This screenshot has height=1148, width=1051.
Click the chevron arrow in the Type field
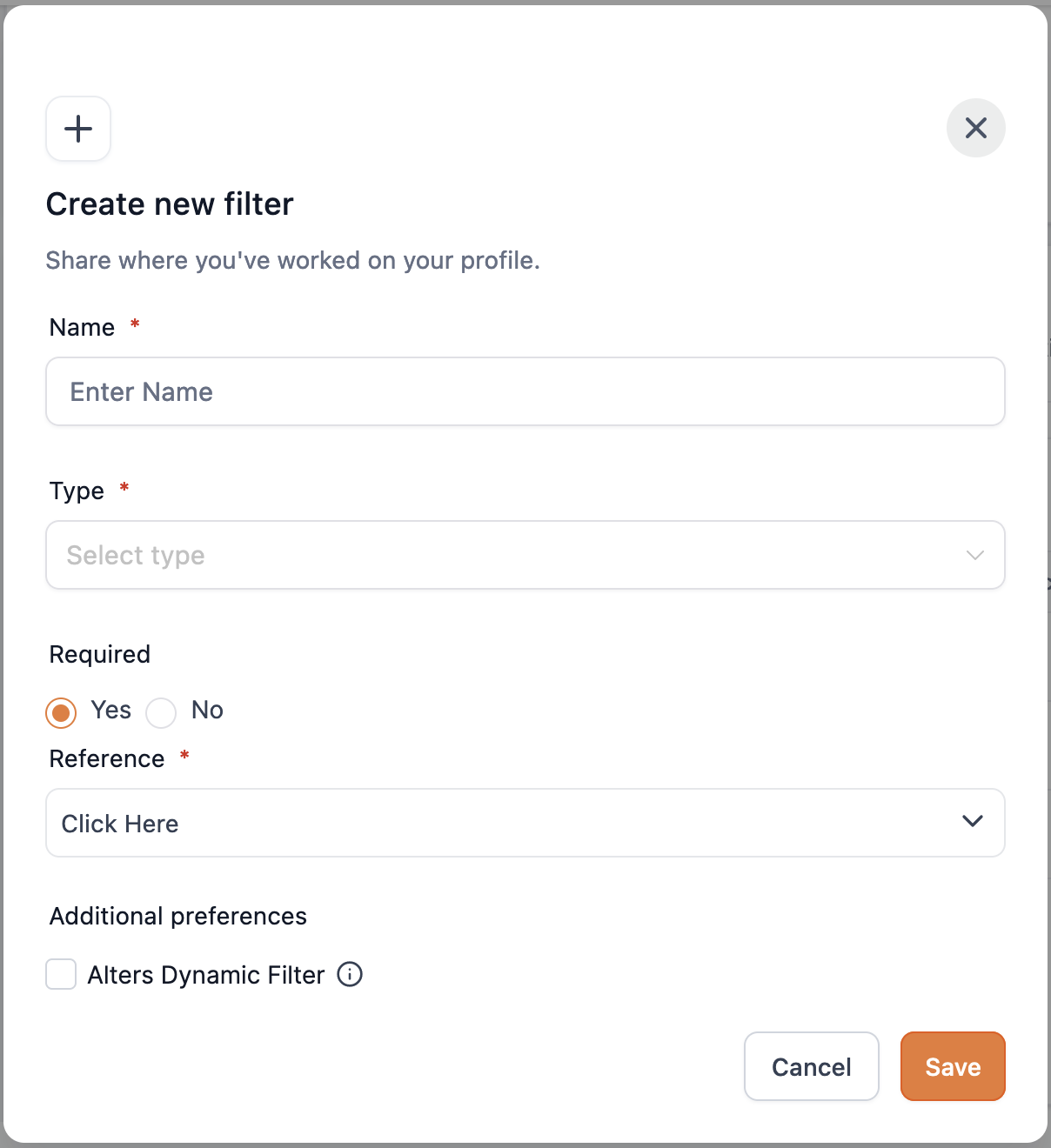tap(974, 555)
